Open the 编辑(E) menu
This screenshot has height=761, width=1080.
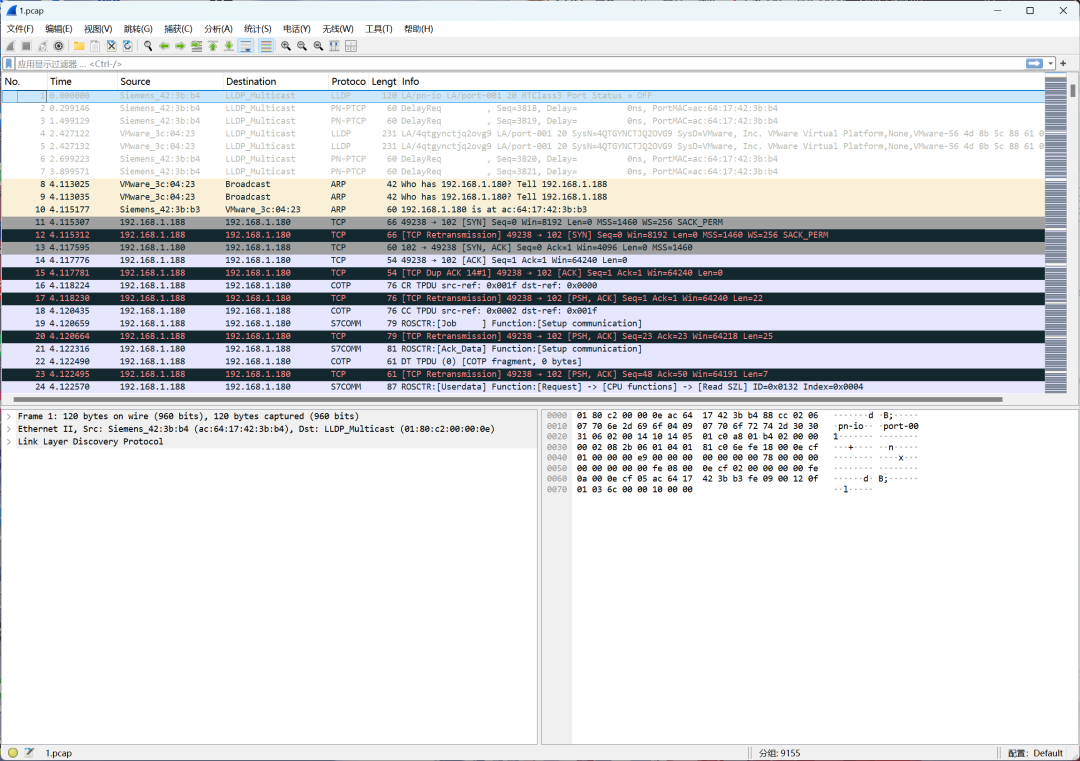click(x=59, y=29)
